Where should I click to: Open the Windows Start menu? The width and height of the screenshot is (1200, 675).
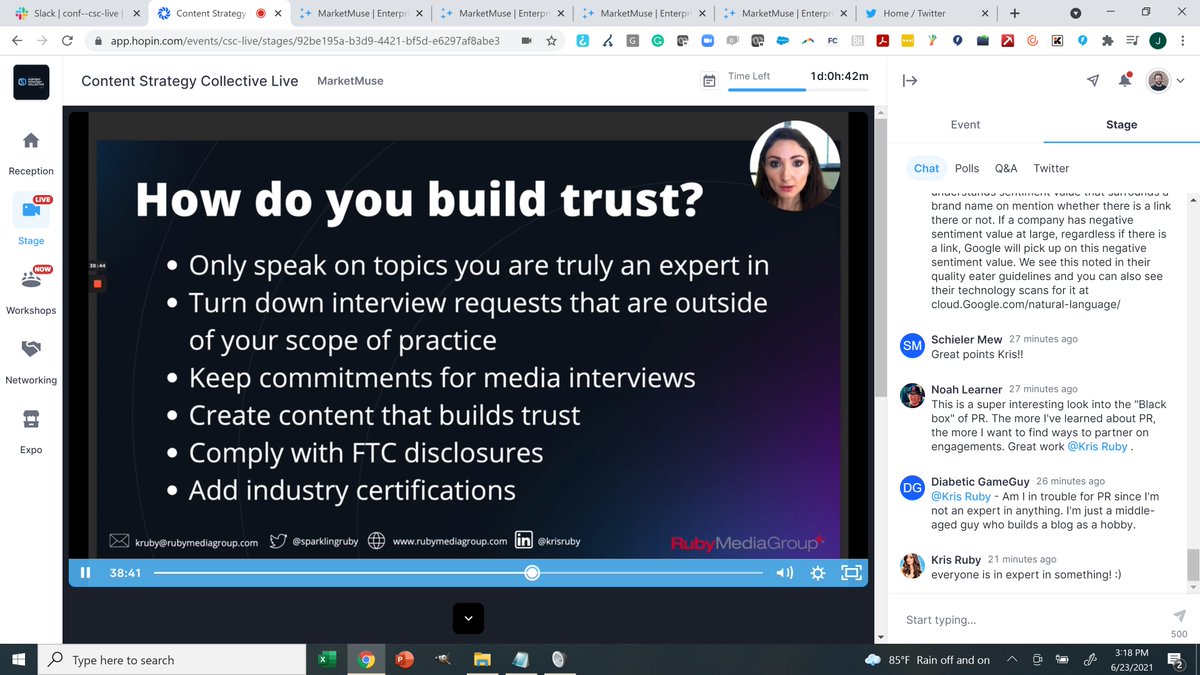(x=19, y=660)
